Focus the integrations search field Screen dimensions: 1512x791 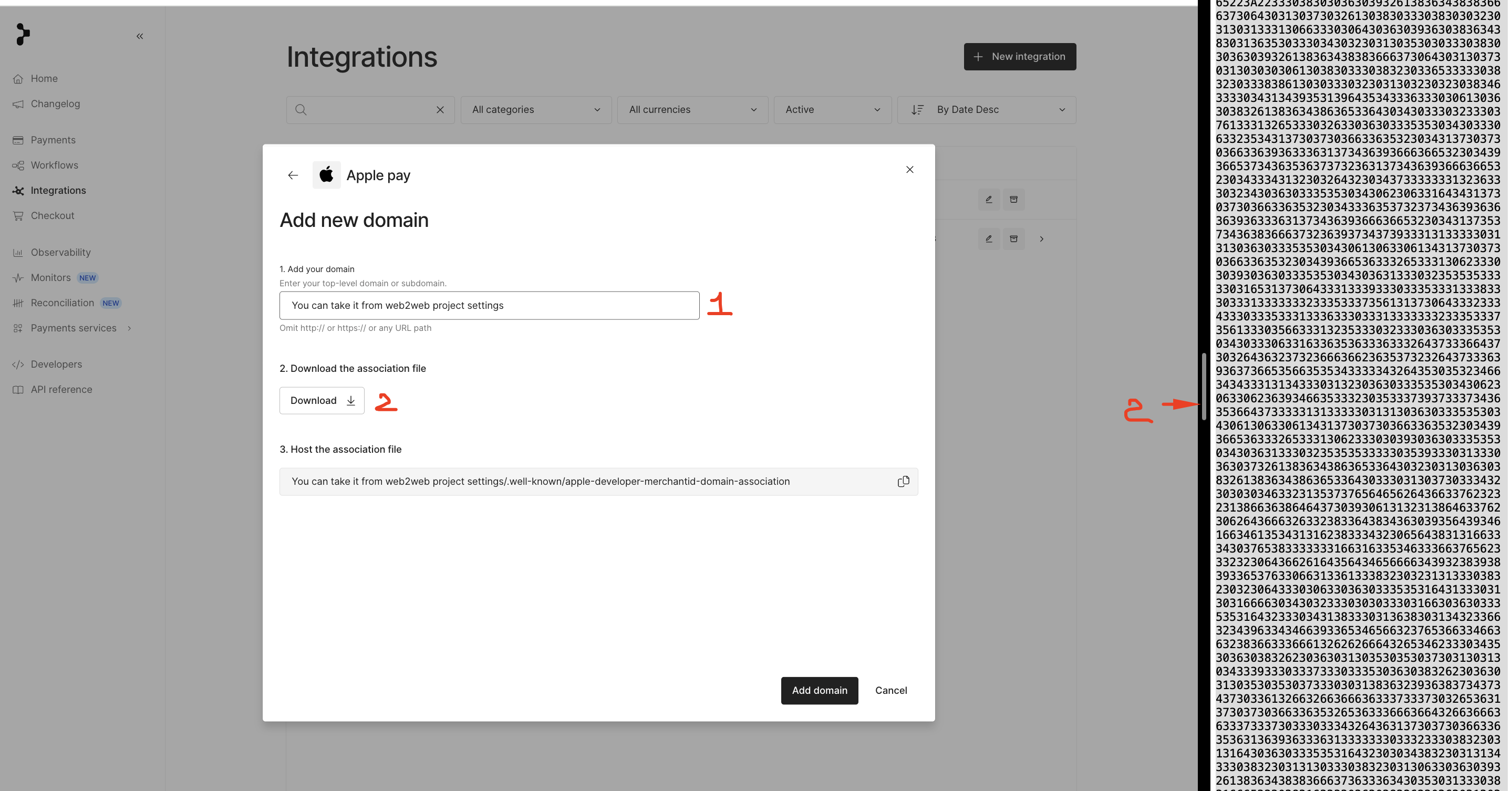[x=370, y=110]
